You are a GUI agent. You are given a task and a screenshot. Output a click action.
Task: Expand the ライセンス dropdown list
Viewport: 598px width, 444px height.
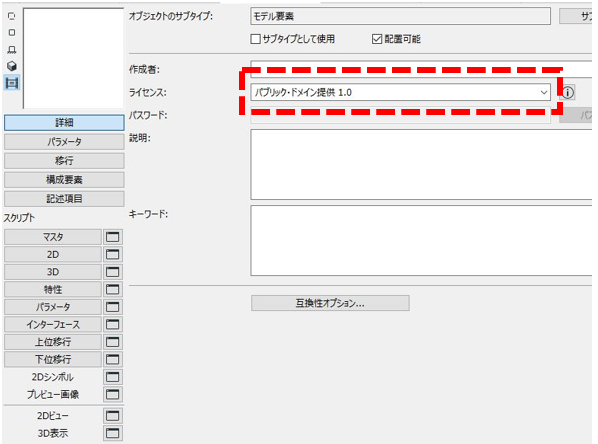coord(400,92)
